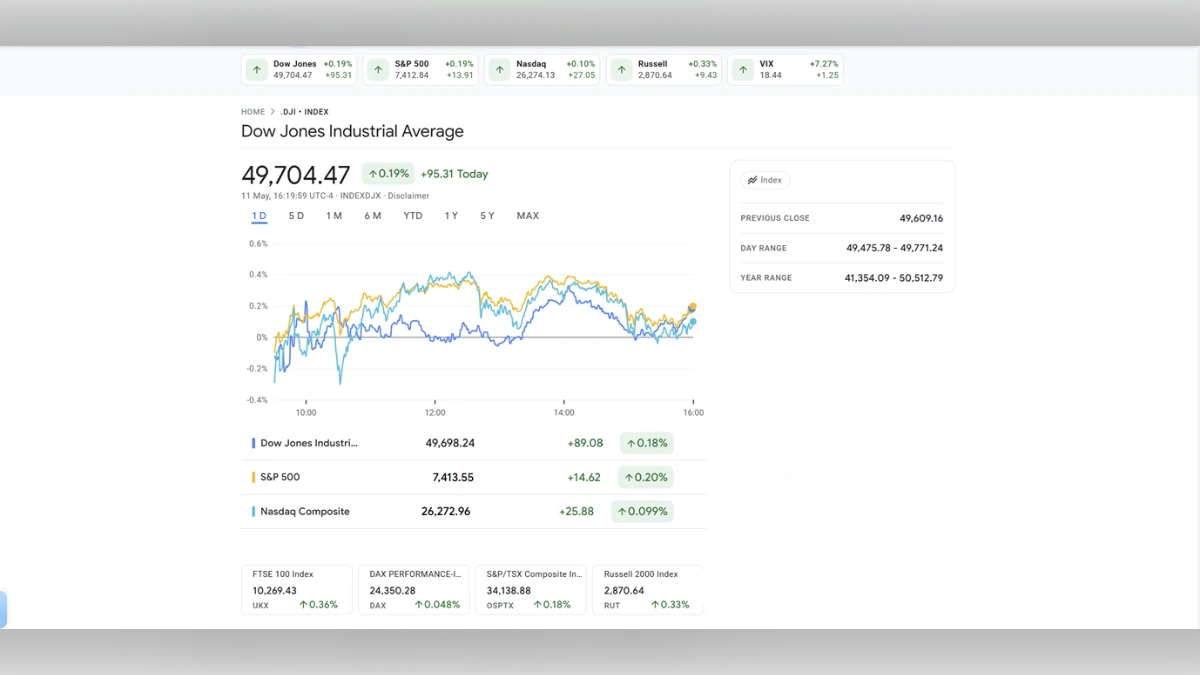
Task: Click the 0.18% Dow Jones change badge
Action: (646, 443)
